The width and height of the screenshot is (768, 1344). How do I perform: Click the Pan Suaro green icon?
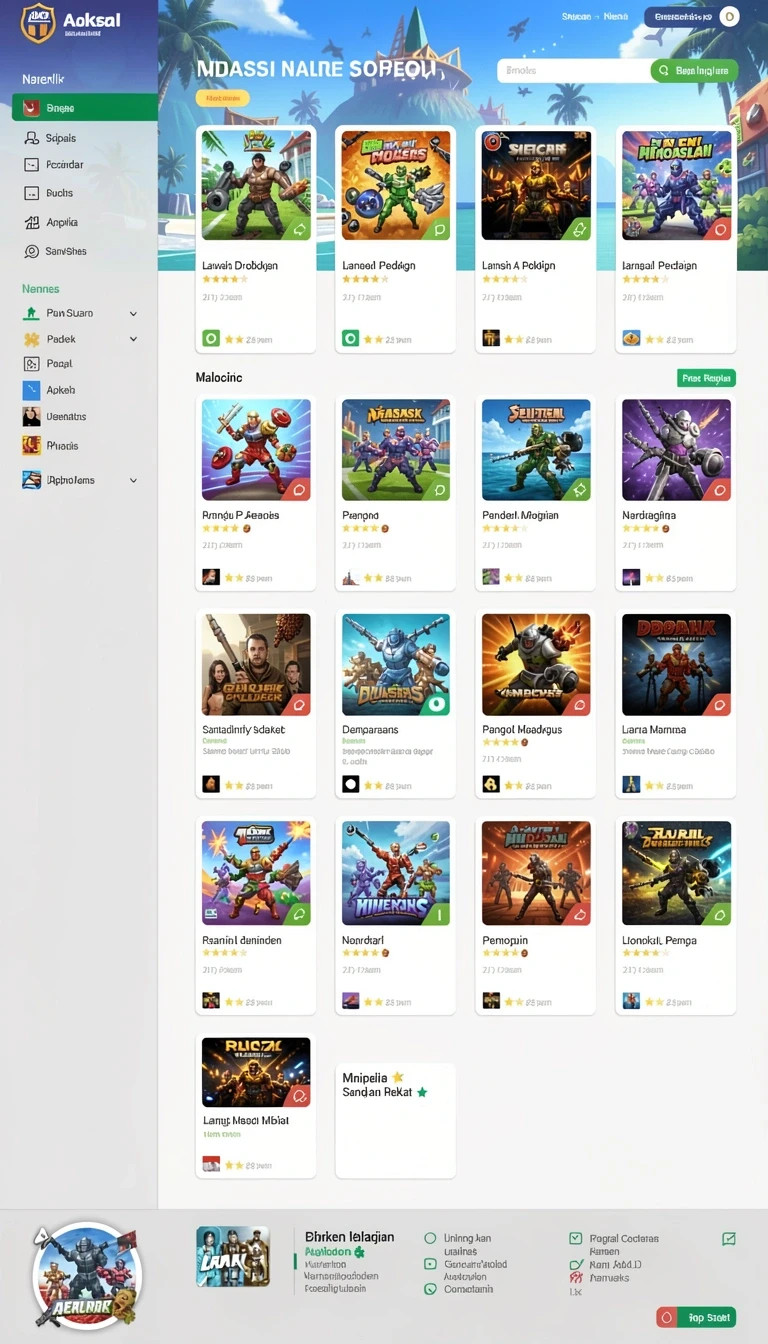31,313
